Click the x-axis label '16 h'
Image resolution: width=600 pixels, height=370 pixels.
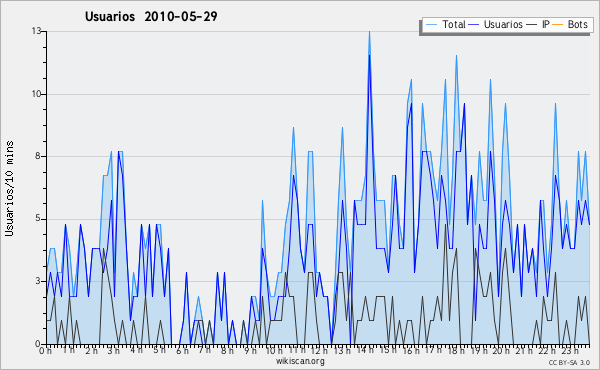click(x=410, y=350)
